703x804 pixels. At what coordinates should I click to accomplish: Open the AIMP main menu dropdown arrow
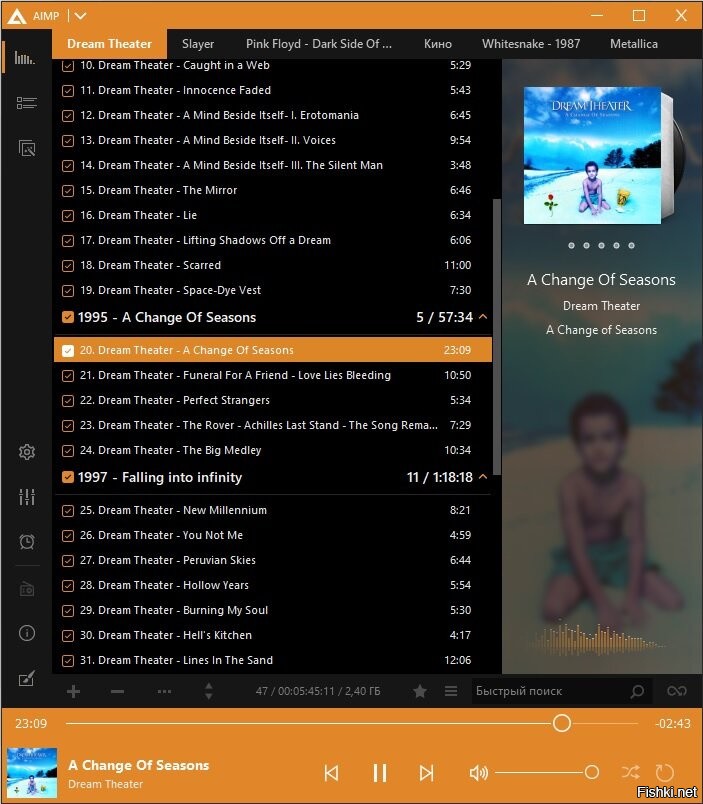pyautogui.click(x=81, y=16)
